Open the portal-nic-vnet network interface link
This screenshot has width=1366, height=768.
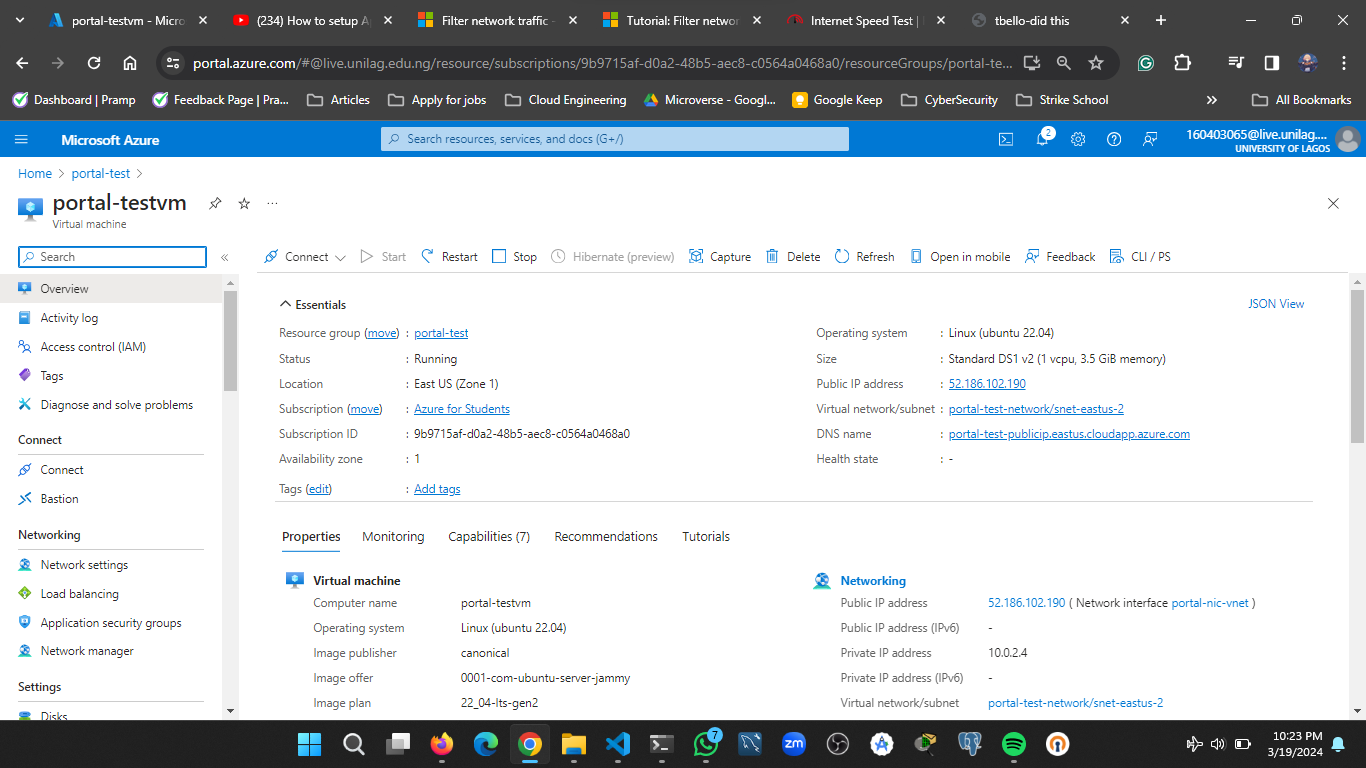1210,603
